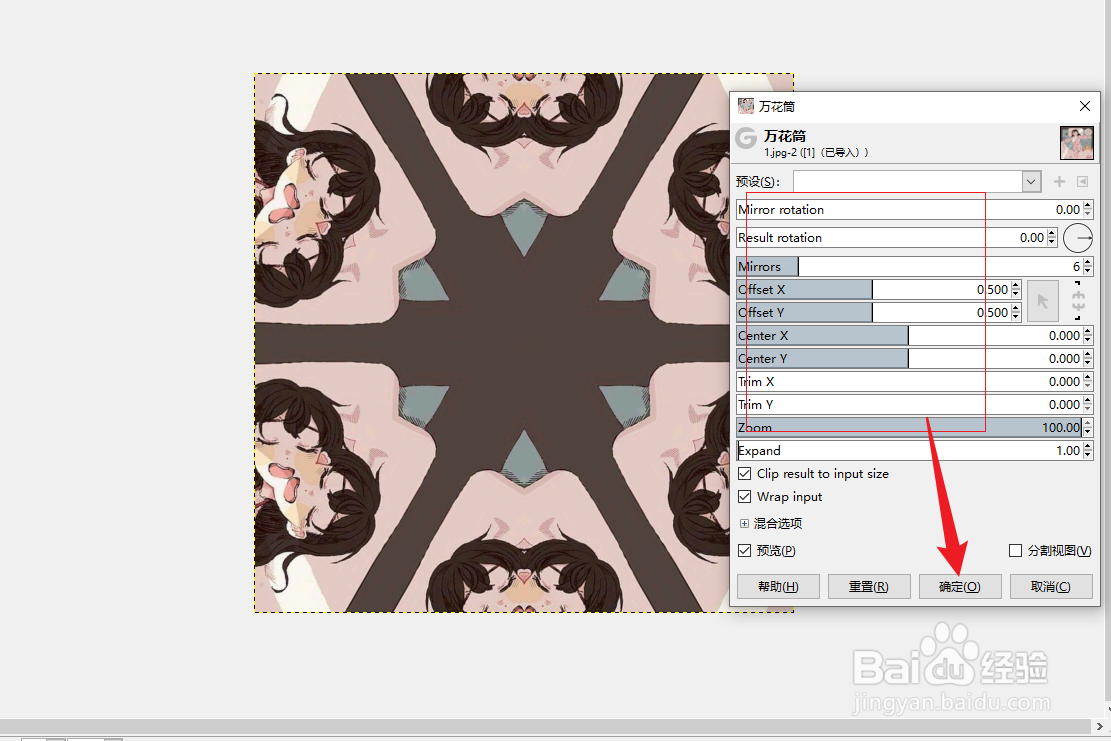This screenshot has height=741, width=1111.
Task: Save current settings as a named preset
Action: coord(1059,181)
